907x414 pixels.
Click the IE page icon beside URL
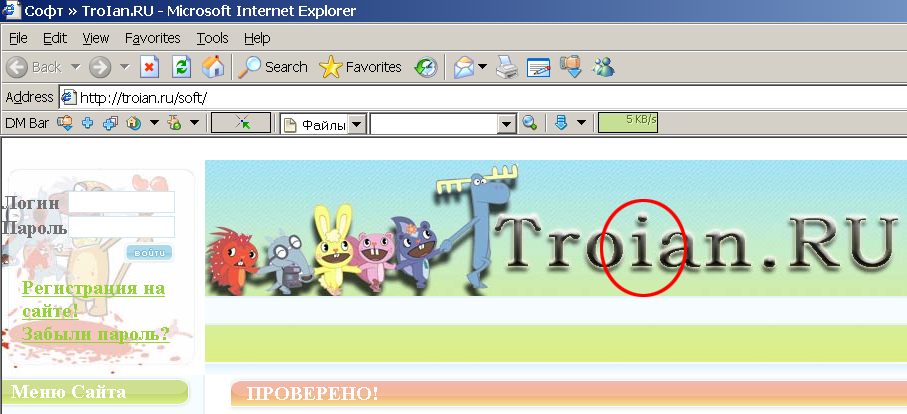pyautogui.click(x=69, y=97)
